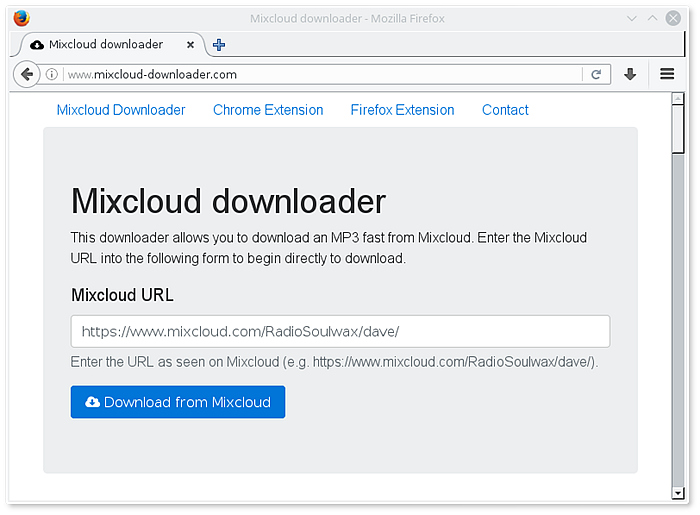This screenshot has height=515, width=700.
Task: Click example URL hint text below field
Action: (x=334, y=361)
